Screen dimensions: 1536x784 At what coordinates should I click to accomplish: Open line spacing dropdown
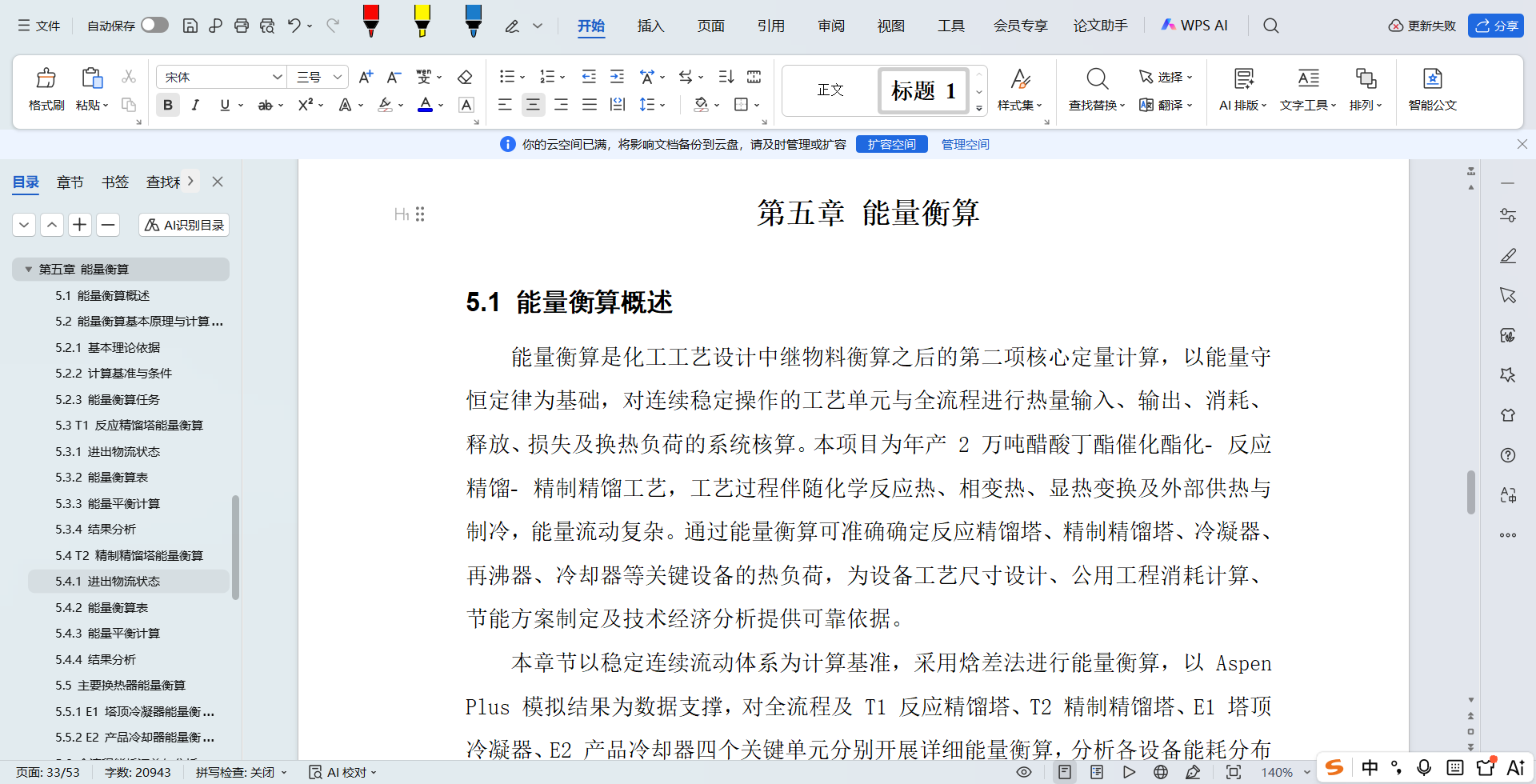[x=663, y=105]
